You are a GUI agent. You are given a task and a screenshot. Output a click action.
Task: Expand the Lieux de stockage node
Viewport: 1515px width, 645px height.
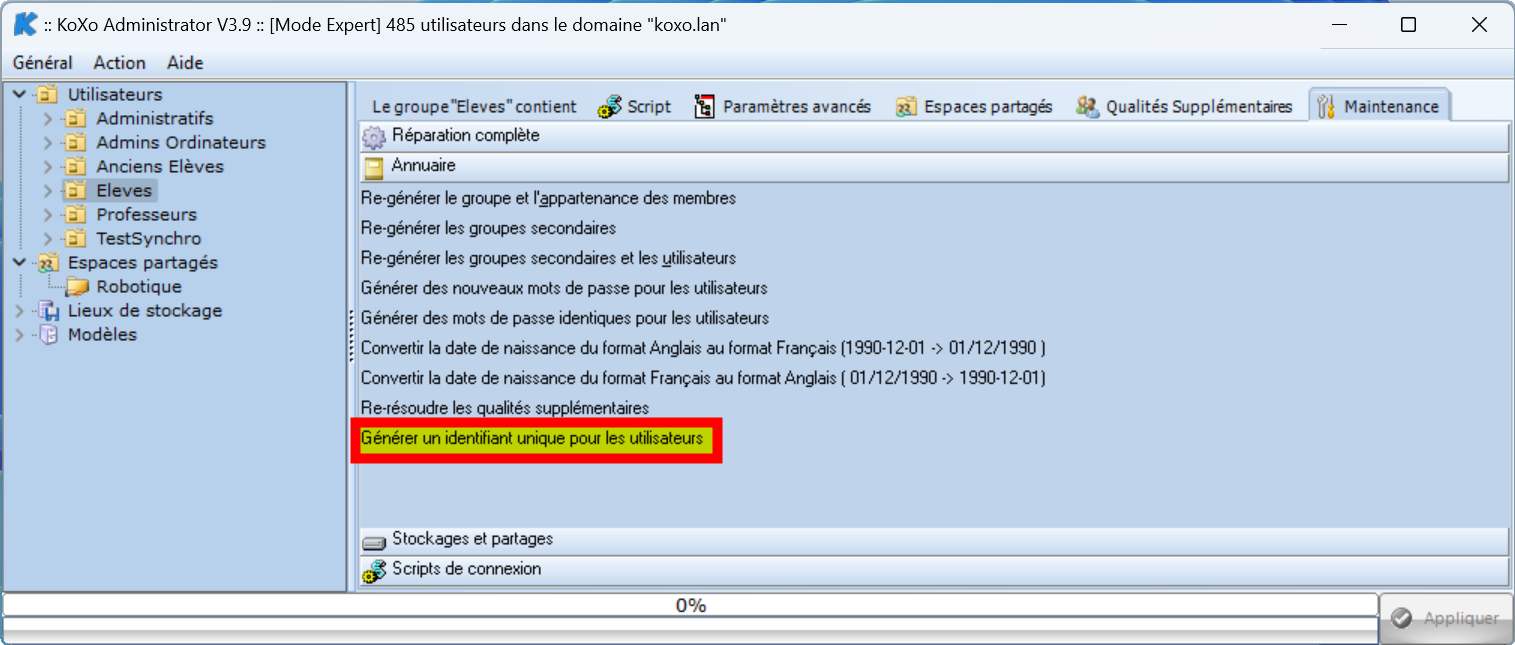click(20, 311)
